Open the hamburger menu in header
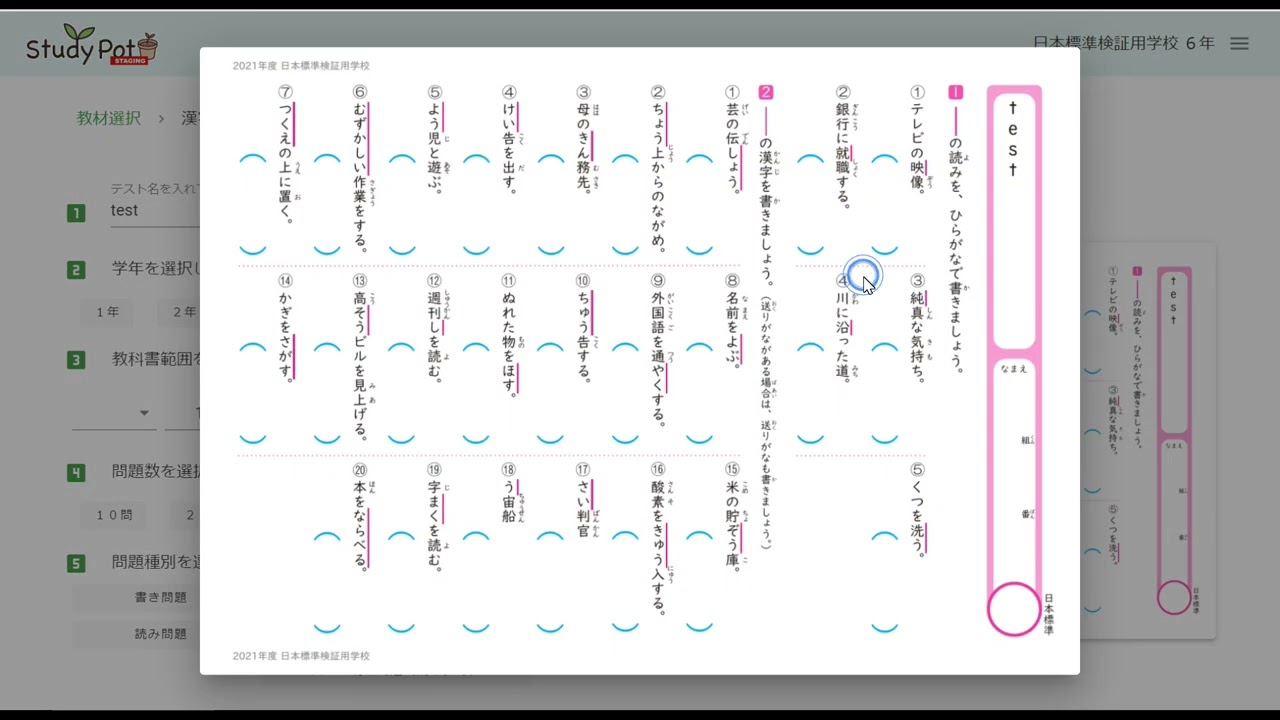This screenshot has height=720, width=1280. pos(1239,44)
